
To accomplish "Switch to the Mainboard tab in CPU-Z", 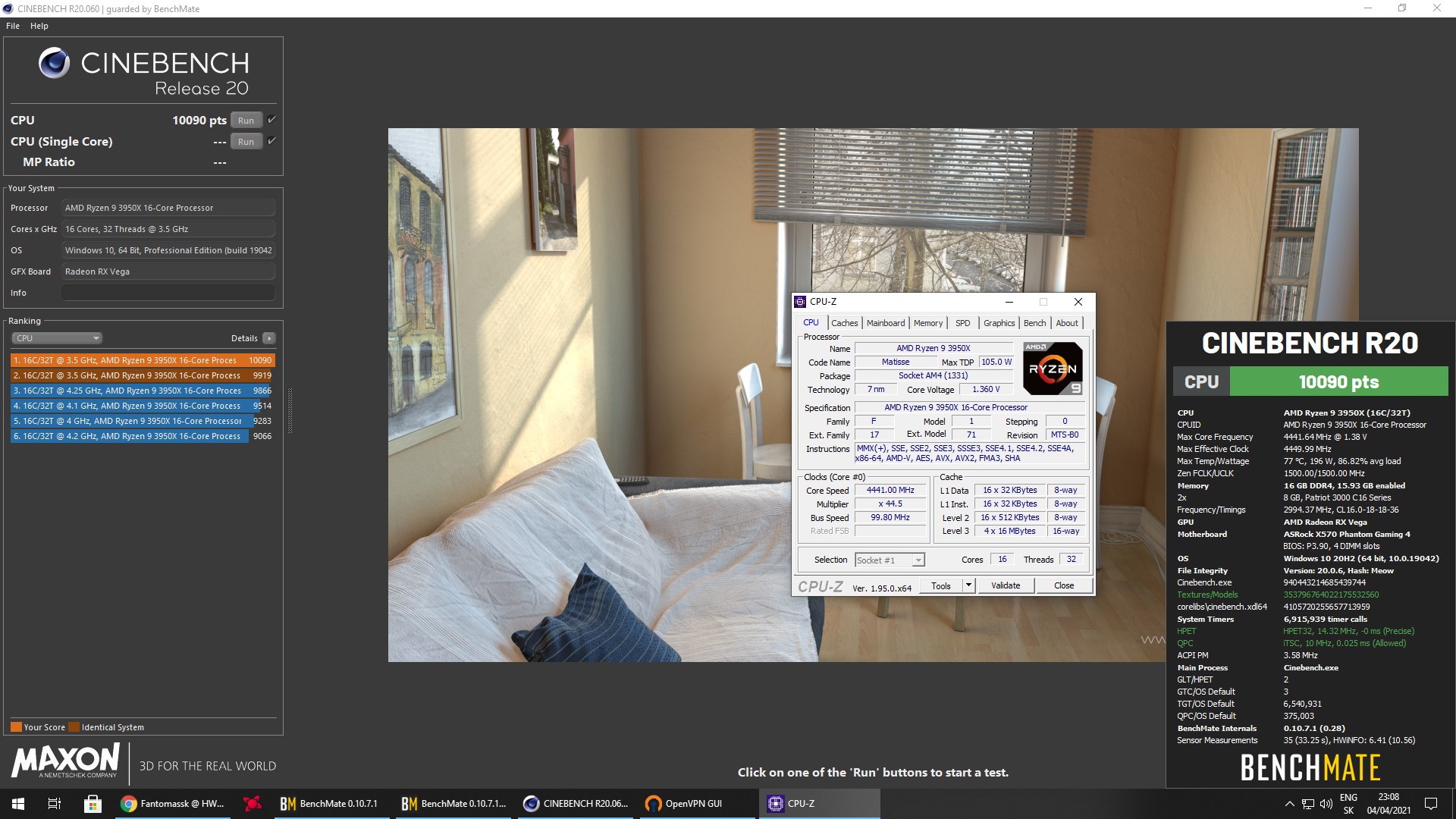I will pyautogui.click(x=886, y=323).
